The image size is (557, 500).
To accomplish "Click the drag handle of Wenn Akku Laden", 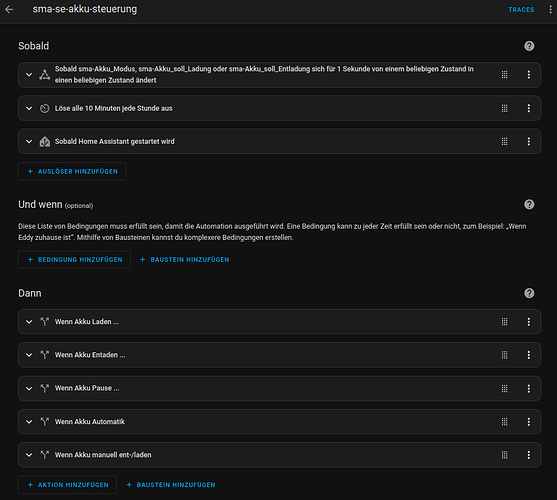I will pyautogui.click(x=504, y=322).
